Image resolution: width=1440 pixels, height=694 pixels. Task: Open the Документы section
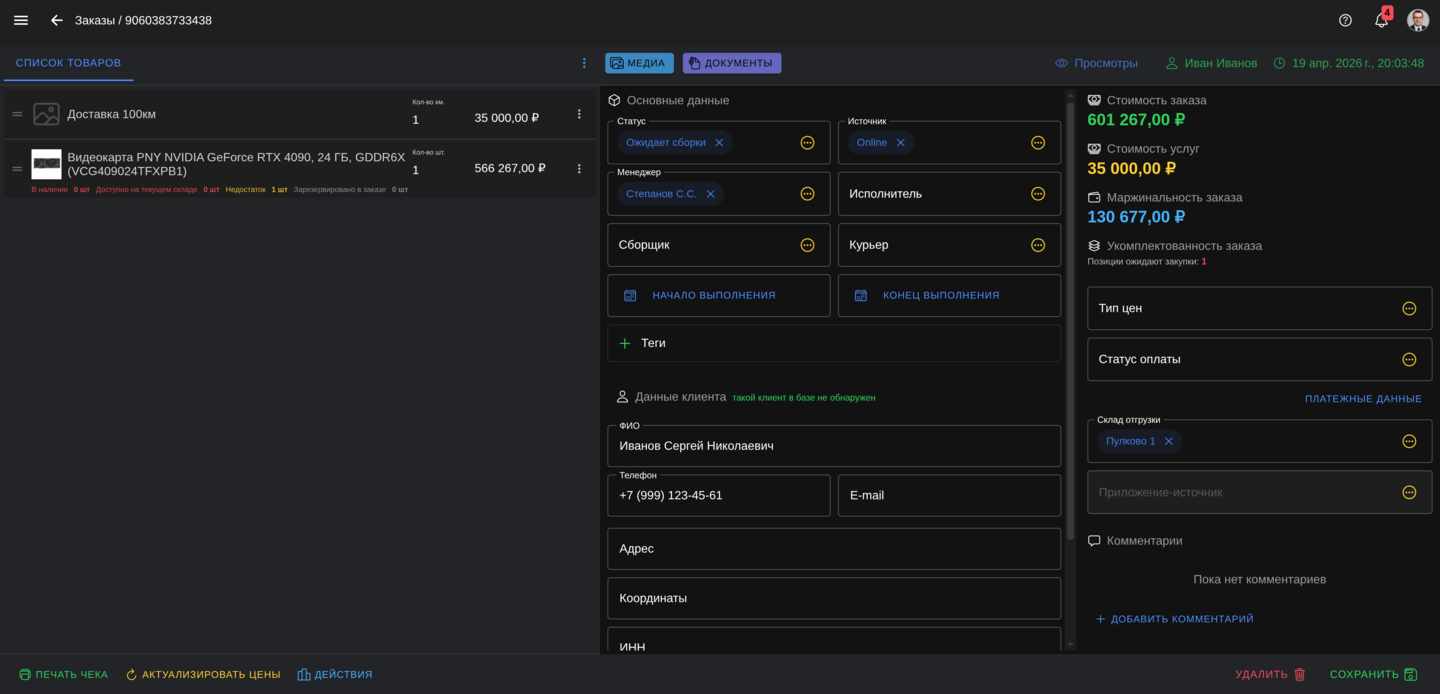click(x=731, y=63)
